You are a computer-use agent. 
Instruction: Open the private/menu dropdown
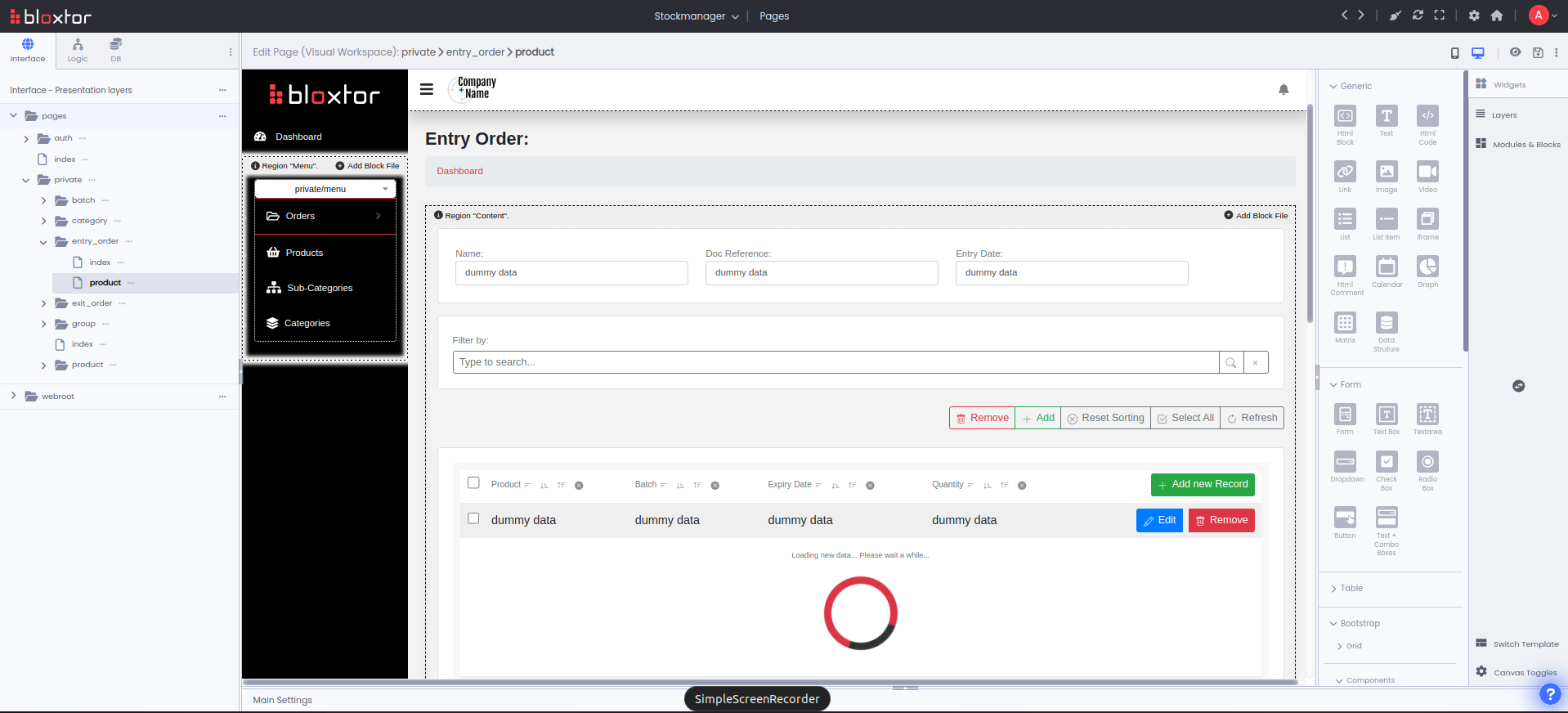point(325,189)
